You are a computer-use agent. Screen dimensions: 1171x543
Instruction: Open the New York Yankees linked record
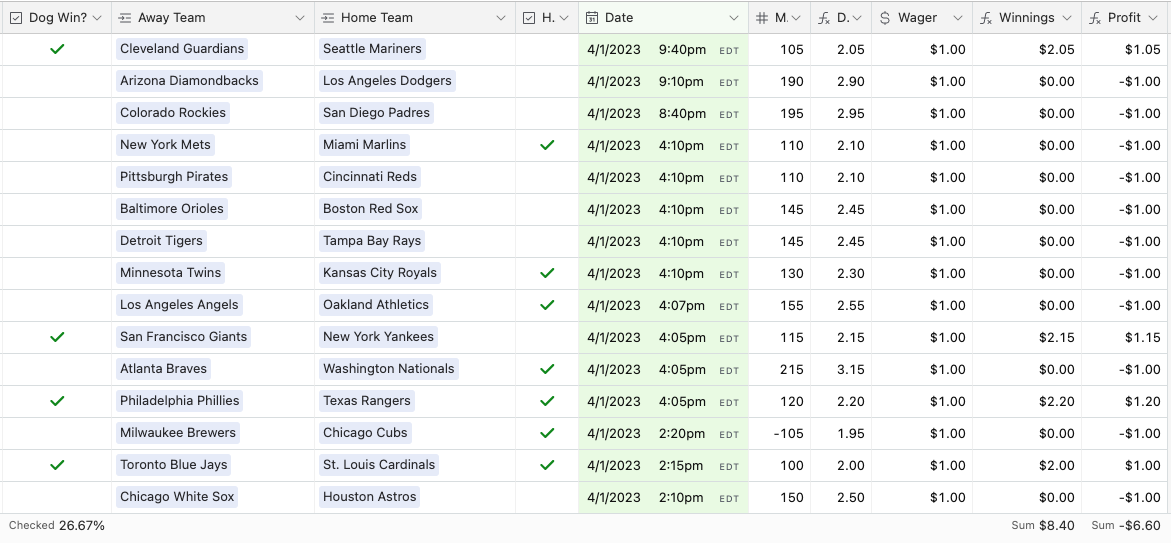(x=378, y=337)
